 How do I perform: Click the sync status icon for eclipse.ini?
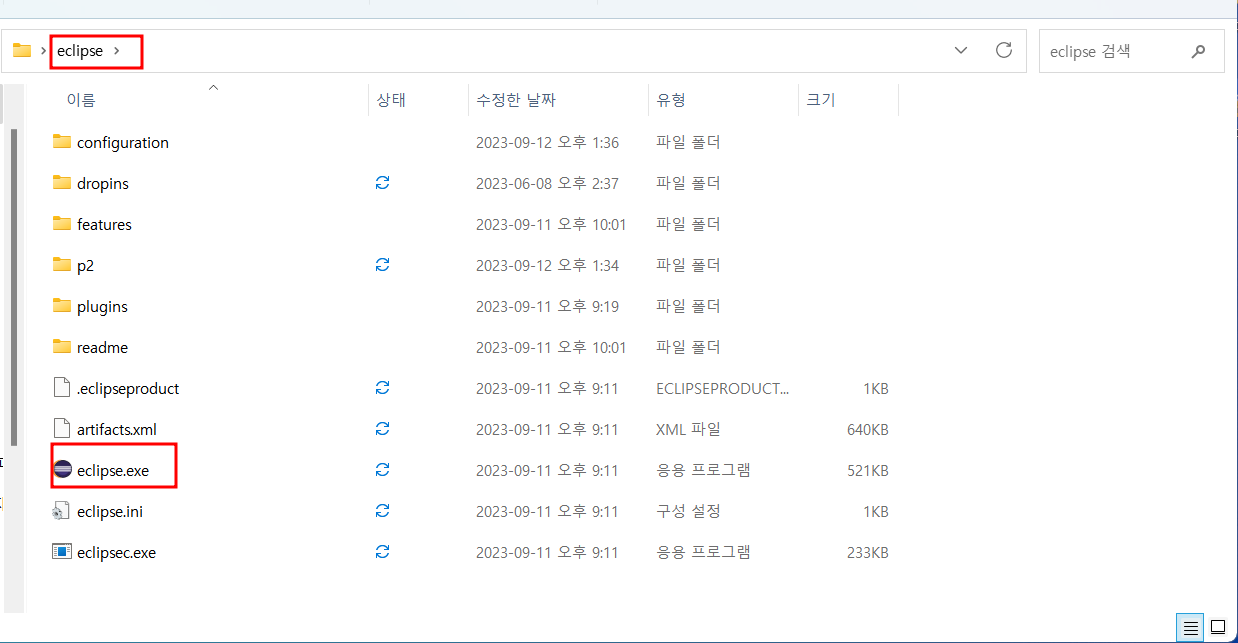[382, 511]
